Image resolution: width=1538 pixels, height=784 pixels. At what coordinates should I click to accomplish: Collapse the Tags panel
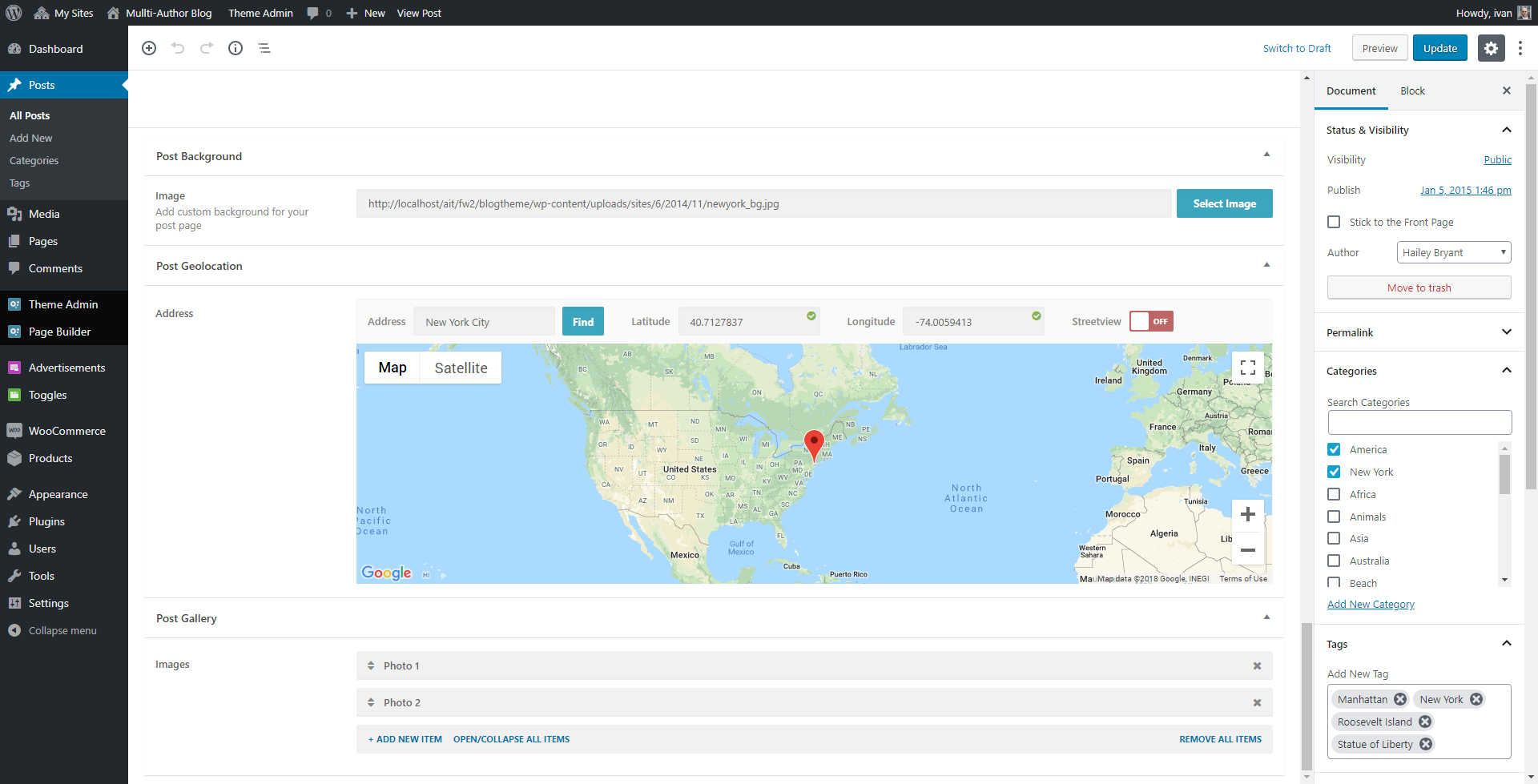pos(1507,644)
